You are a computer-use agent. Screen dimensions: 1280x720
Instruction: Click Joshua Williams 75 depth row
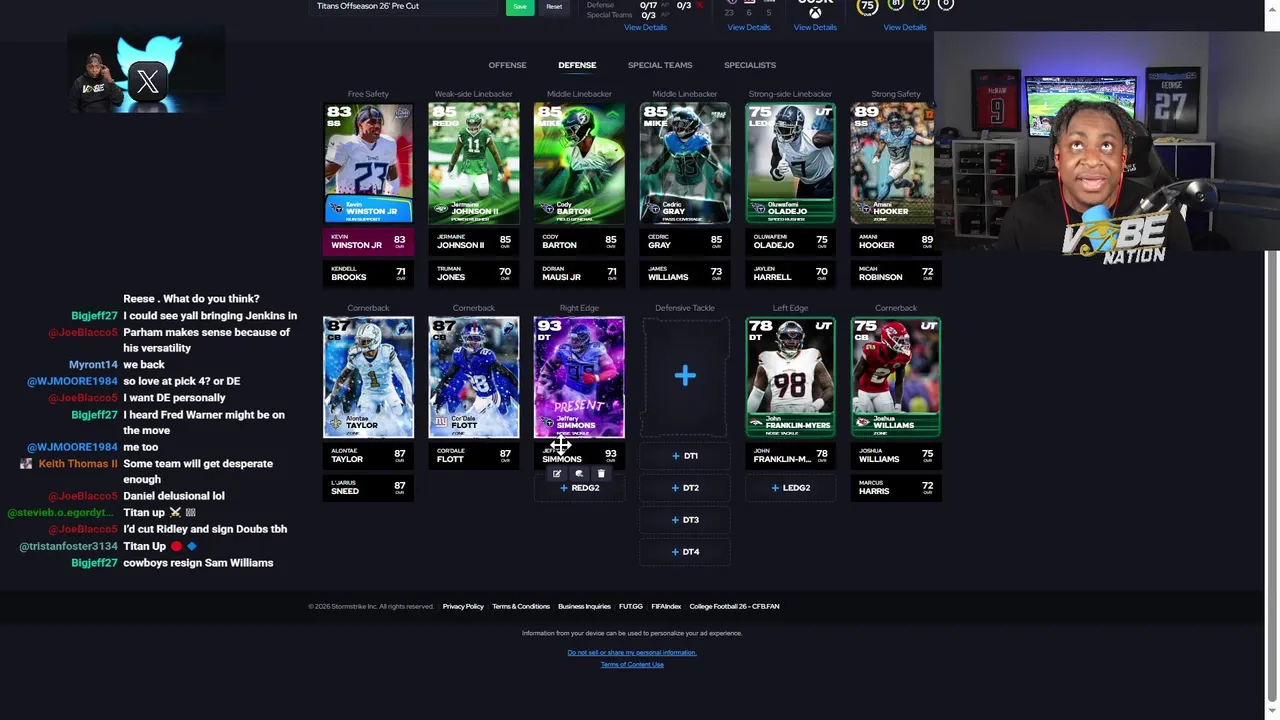point(896,455)
